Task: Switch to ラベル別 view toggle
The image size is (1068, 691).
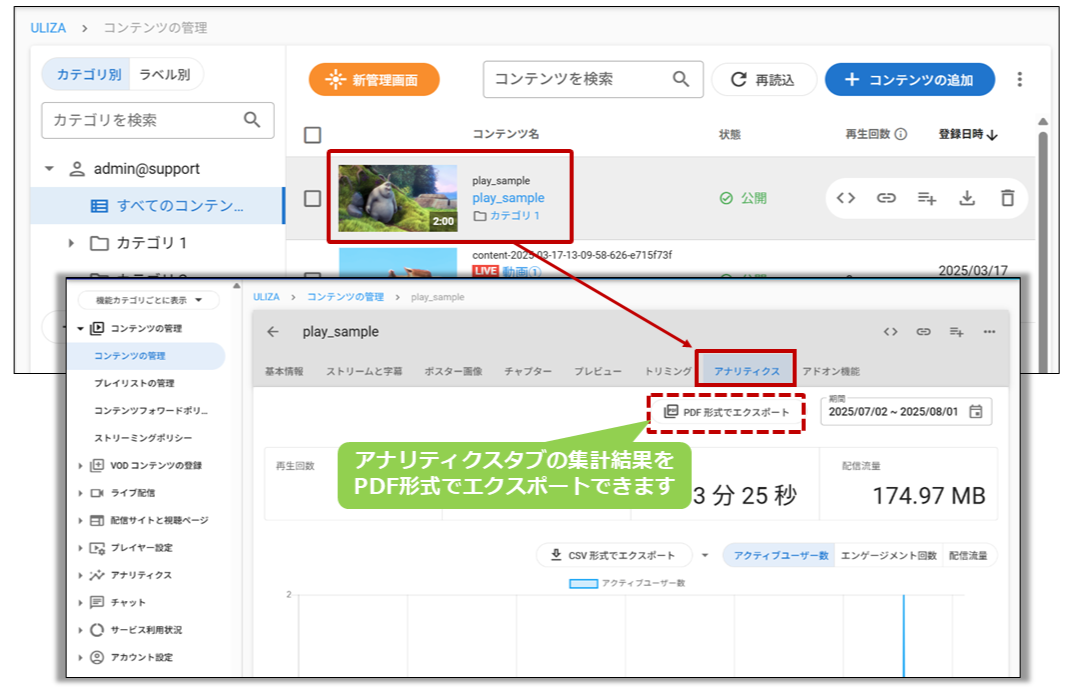Action: [165, 74]
